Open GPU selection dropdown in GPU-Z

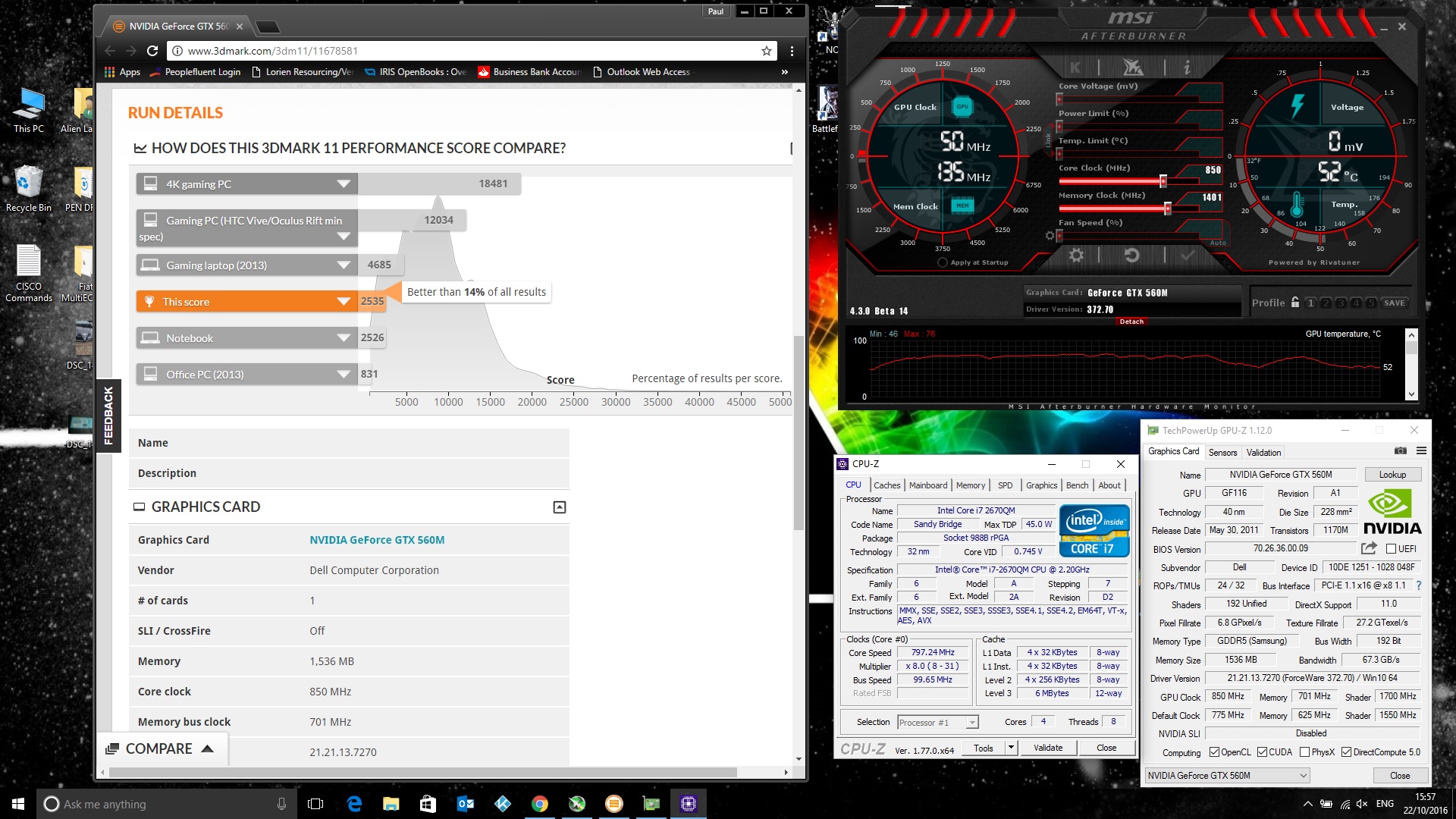[x=1227, y=775]
